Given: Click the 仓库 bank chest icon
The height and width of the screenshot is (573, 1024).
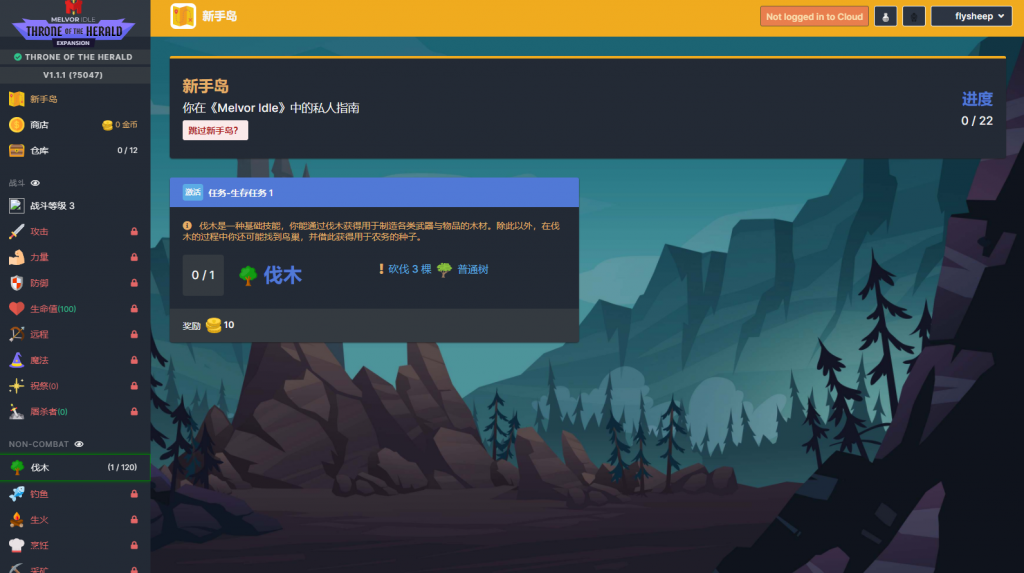Looking at the screenshot, I should point(16,151).
